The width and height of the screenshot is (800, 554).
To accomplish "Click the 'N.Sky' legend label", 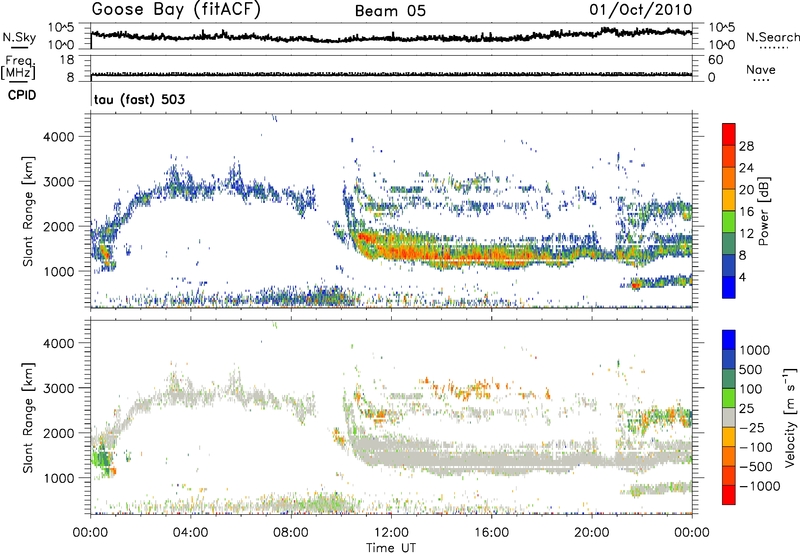I will tap(19, 37).
